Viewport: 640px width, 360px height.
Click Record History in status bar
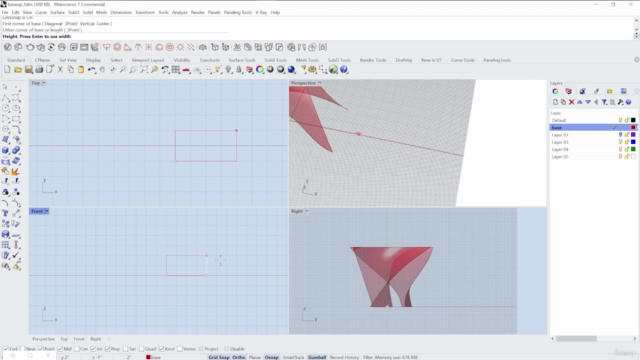coord(344,357)
